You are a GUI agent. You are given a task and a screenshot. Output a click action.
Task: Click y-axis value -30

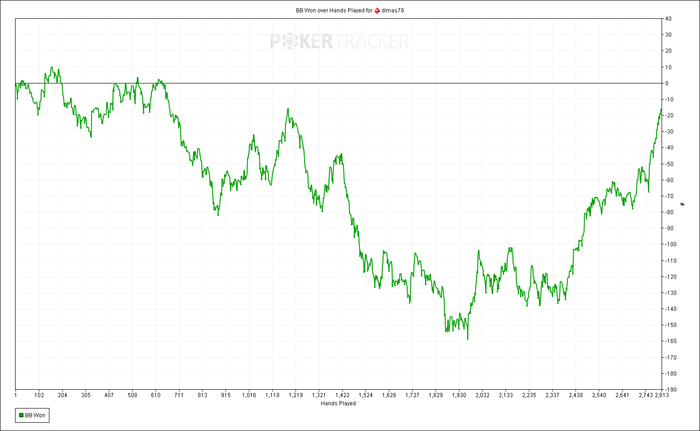669,131
